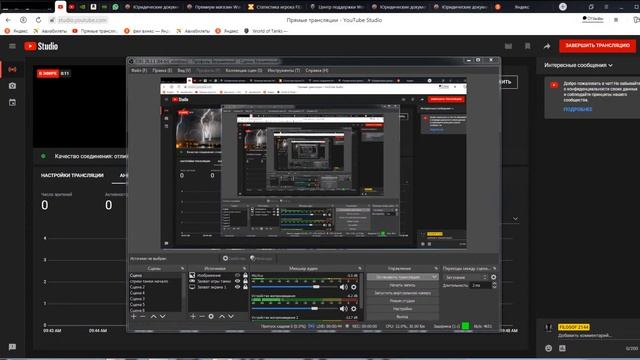Screen dimensions: 640x360
Task: Switch to НАСТРОЙКИ ТРАНСЛЯЦИИ tab
Action: pos(72,176)
